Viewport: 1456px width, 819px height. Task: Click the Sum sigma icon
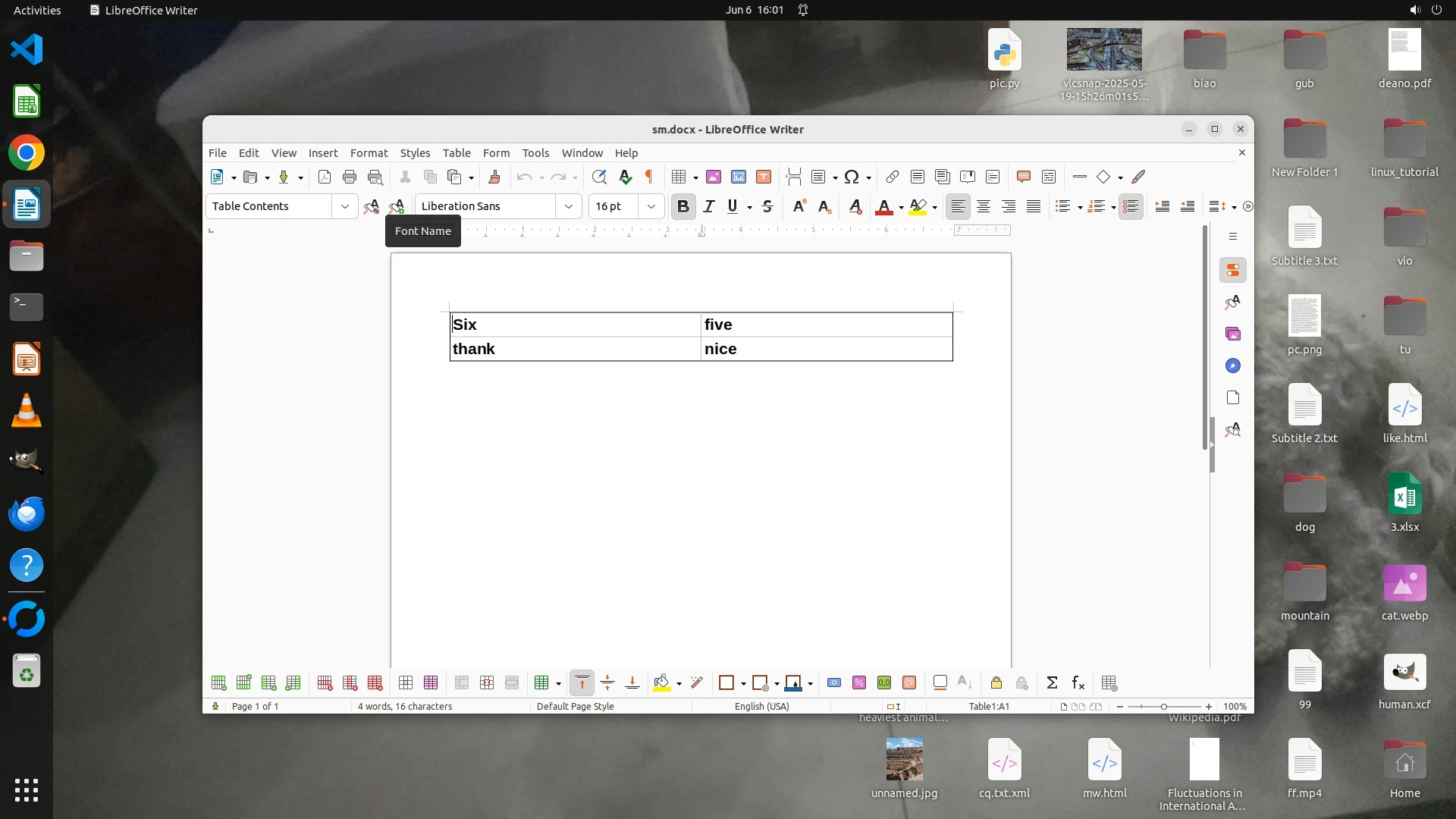click(1052, 682)
